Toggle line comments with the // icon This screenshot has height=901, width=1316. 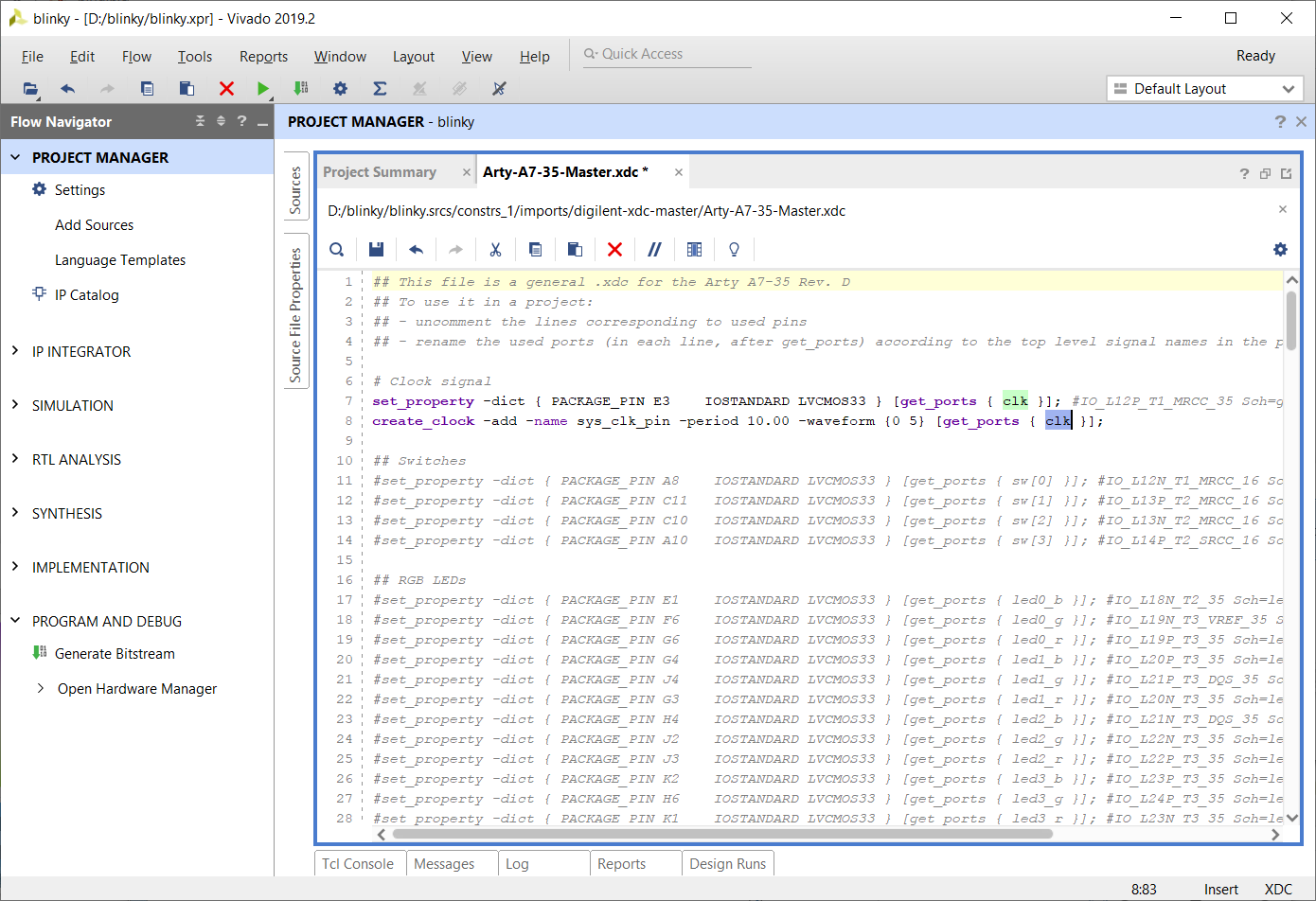click(x=654, y=249)
